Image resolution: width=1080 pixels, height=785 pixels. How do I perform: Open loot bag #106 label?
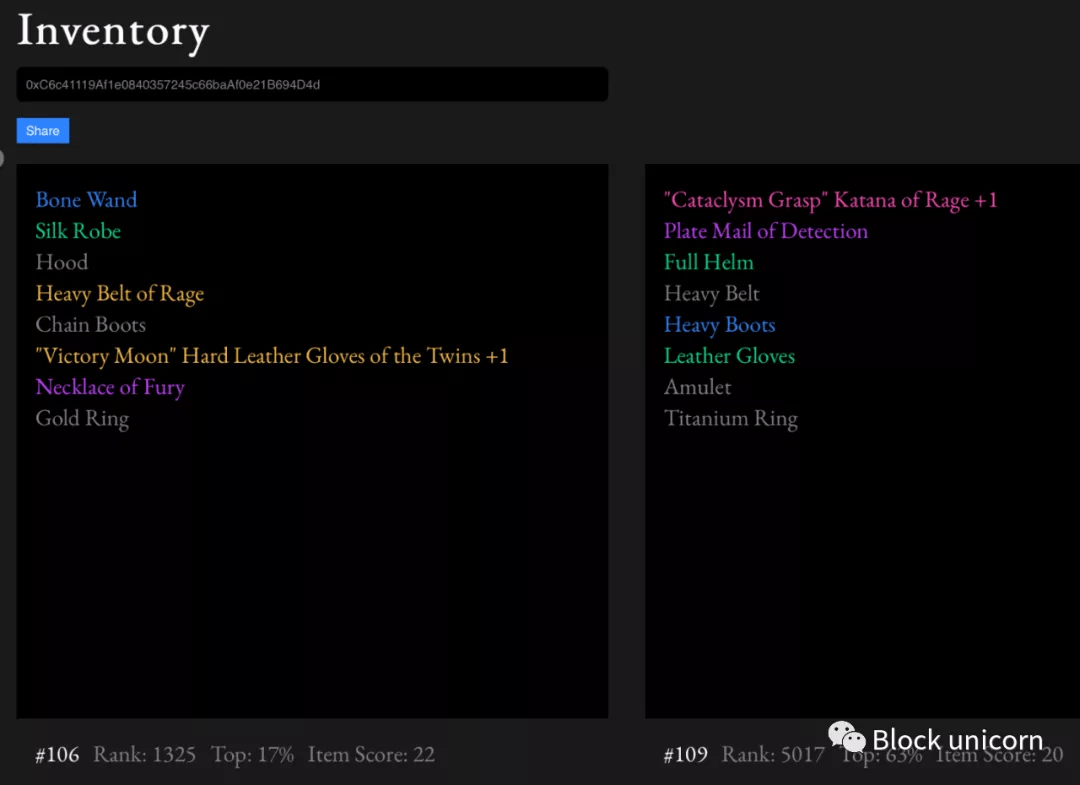coord(57,755)
